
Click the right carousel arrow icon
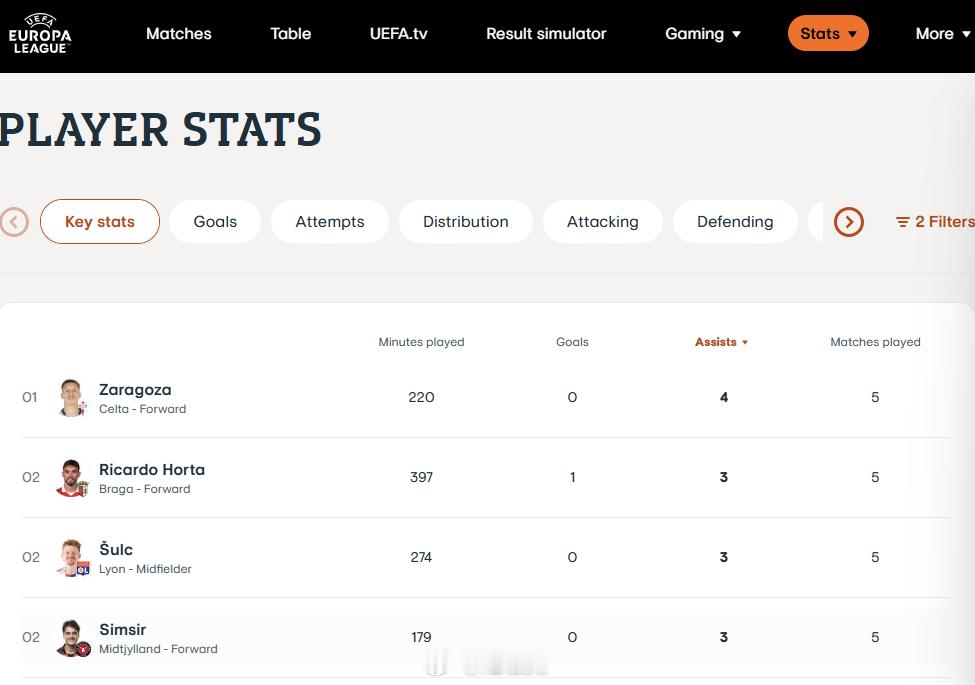click(849, 222)
